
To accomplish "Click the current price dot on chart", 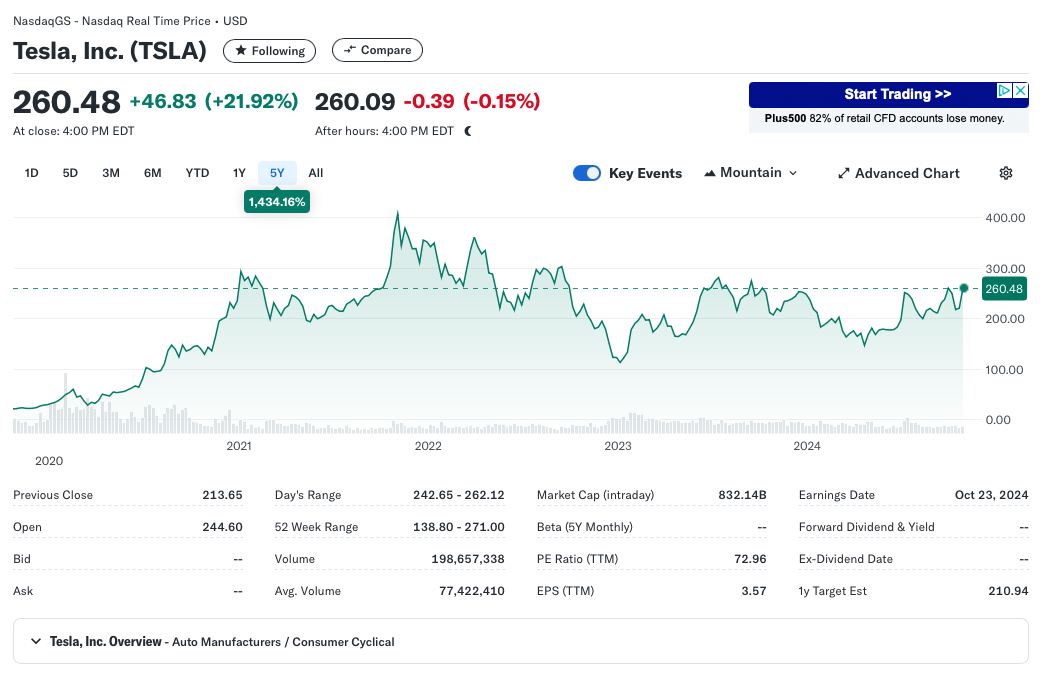I will tap(964, 288).
